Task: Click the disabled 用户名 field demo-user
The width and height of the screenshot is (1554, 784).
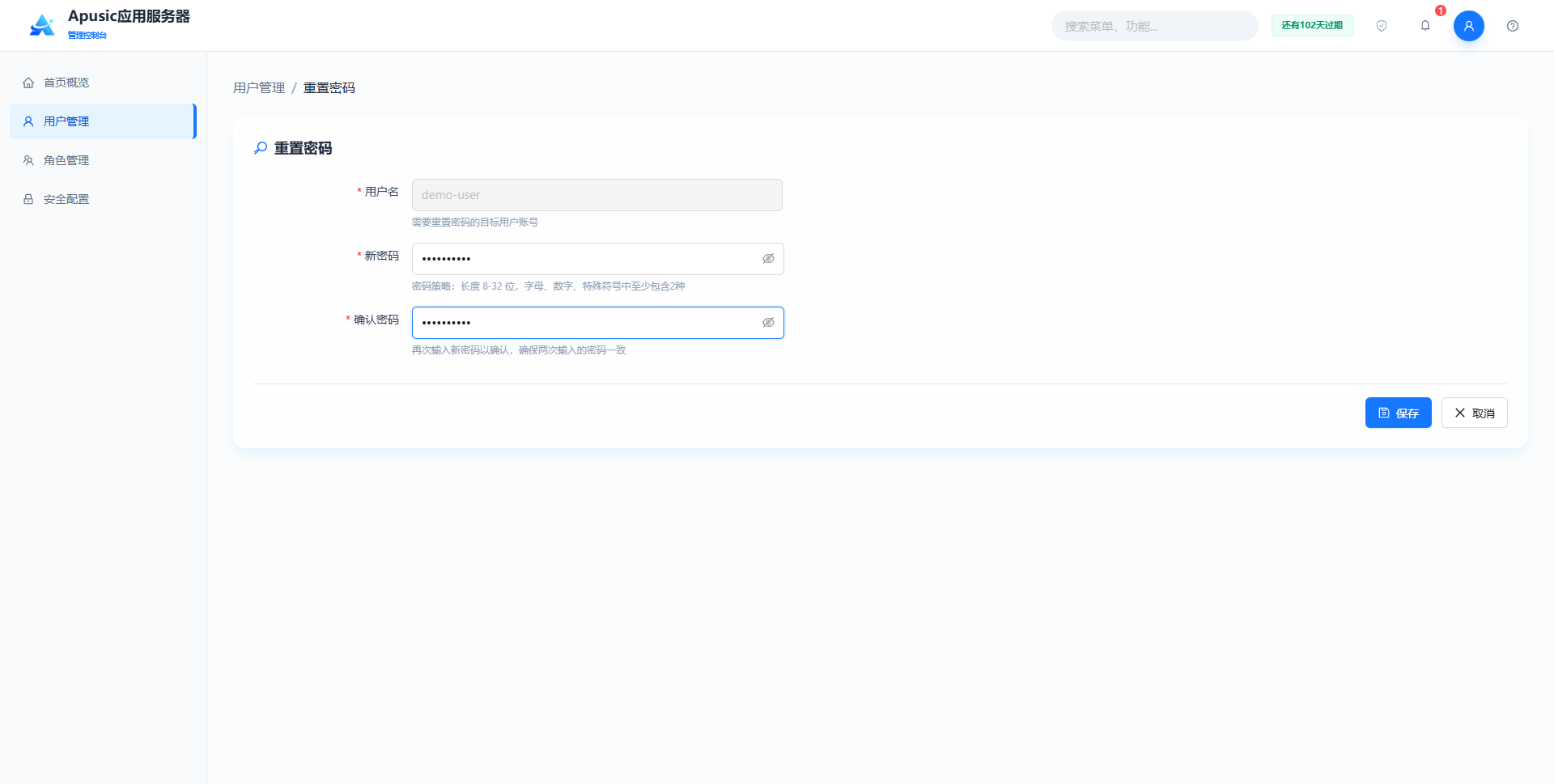Action: (597, 195)
